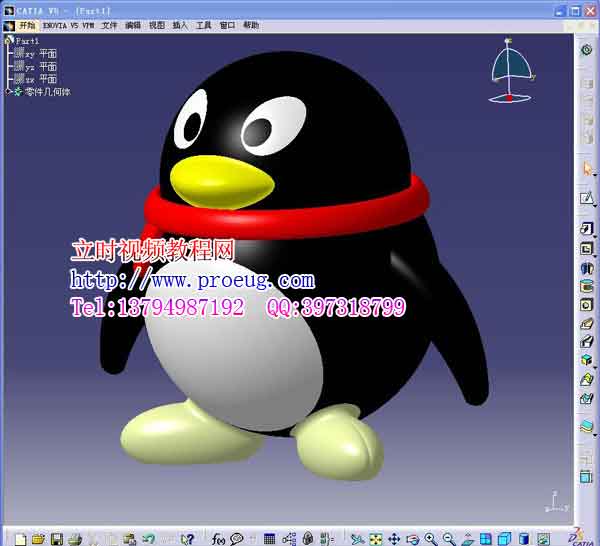The width and height of the screenshot is (600, 546).
Task: Open the Sketcher tool icon
Action: [x=586, y=198]
